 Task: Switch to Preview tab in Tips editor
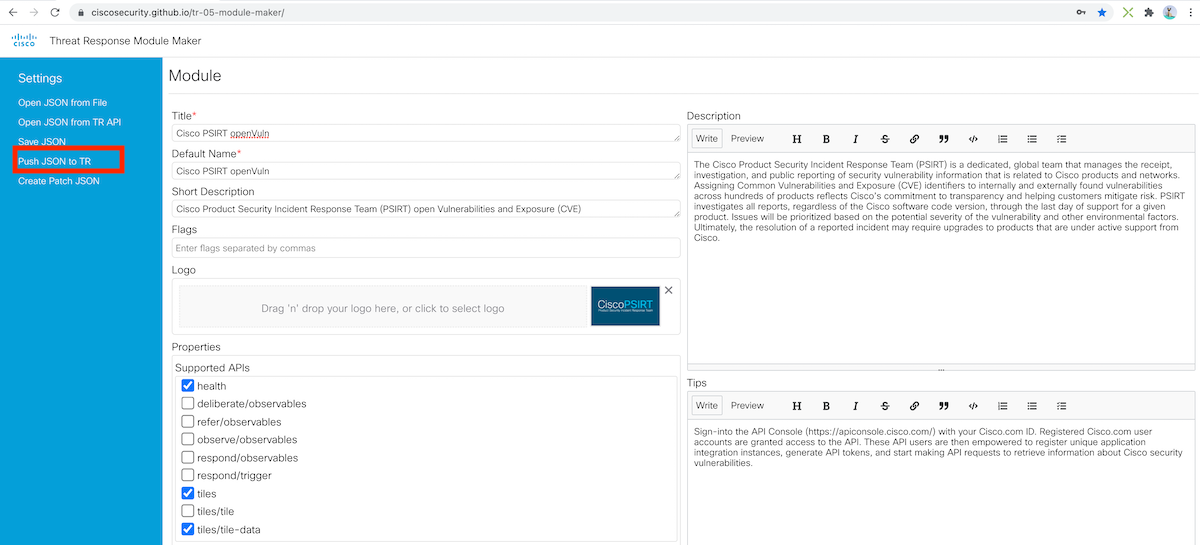click(747, 406)
